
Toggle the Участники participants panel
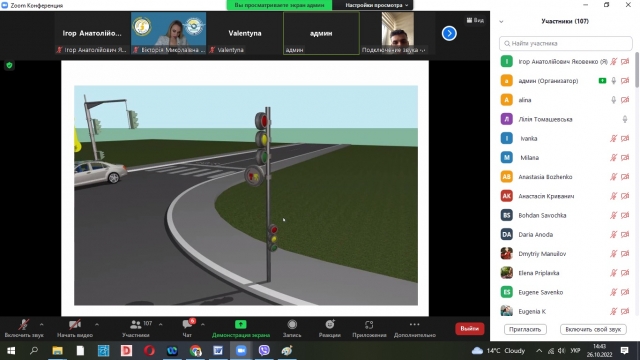(136, 329)
